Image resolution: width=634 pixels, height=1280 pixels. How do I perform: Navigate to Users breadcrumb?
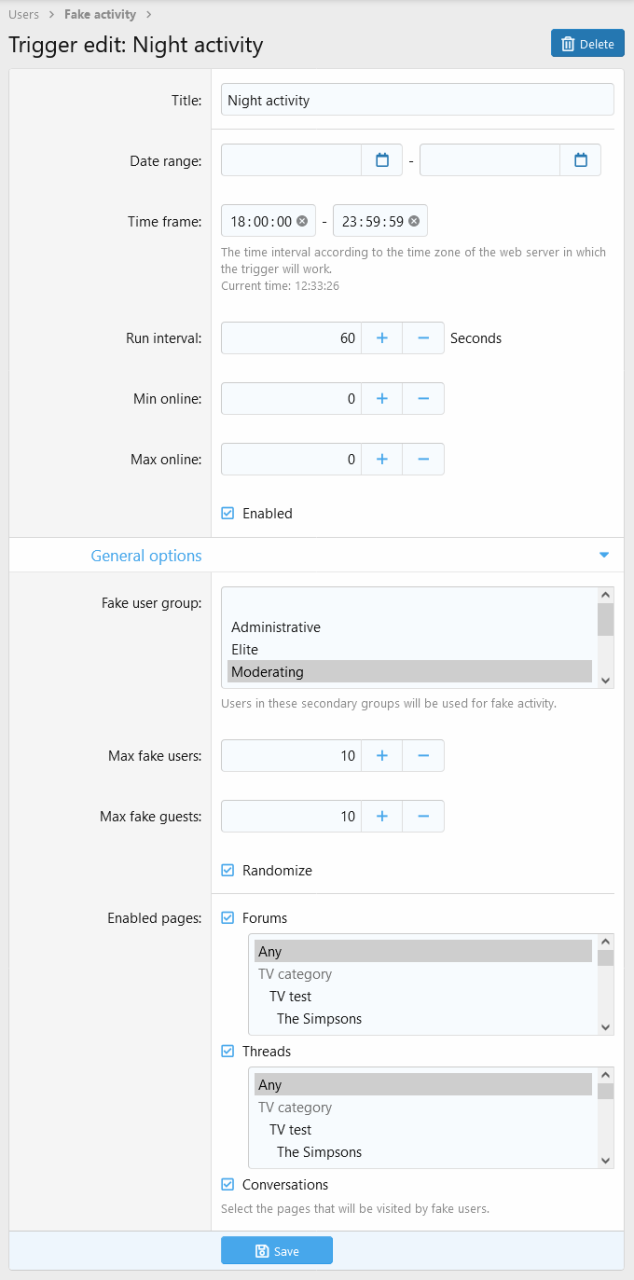click(23, 15)
